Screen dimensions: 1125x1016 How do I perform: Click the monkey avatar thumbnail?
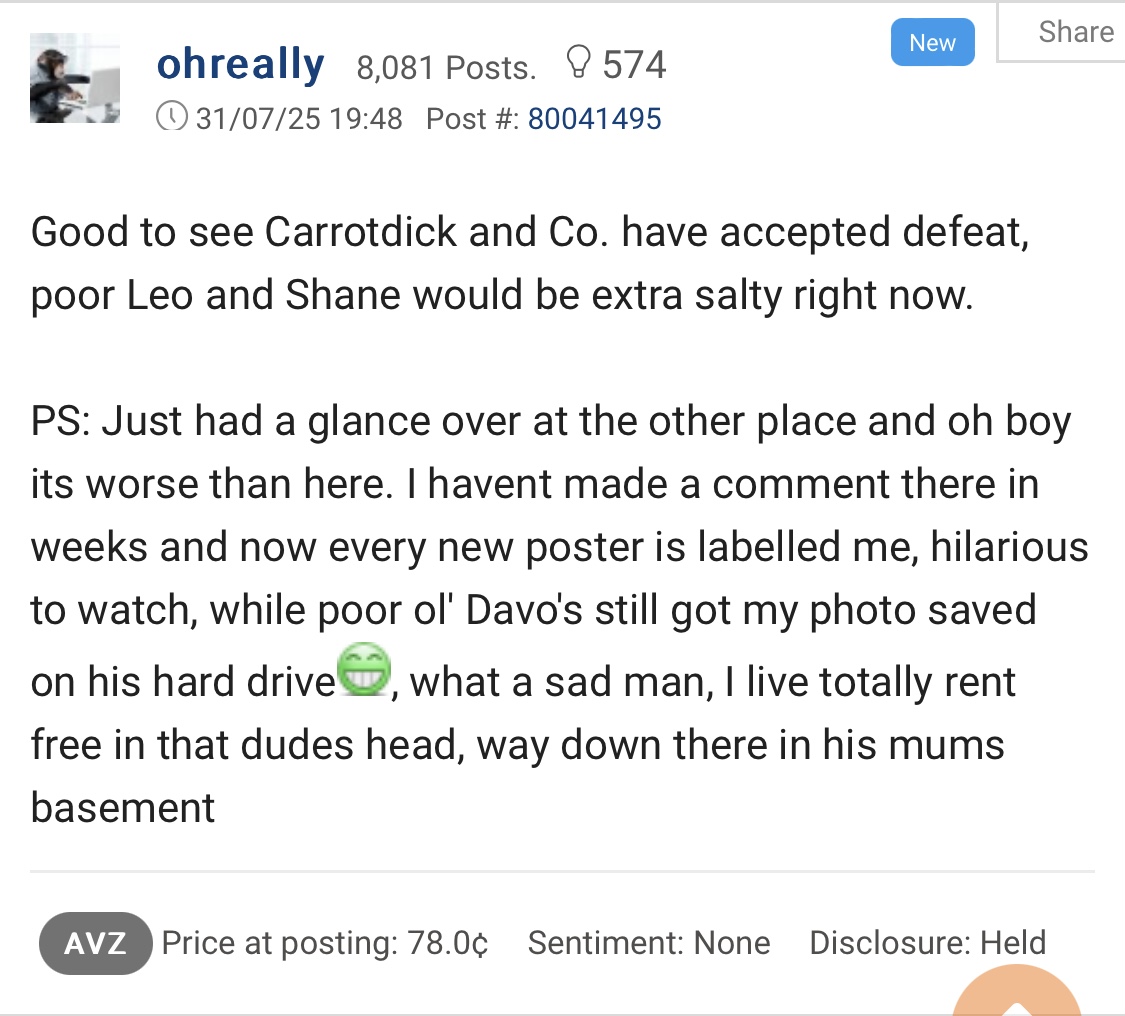(75, 78)
